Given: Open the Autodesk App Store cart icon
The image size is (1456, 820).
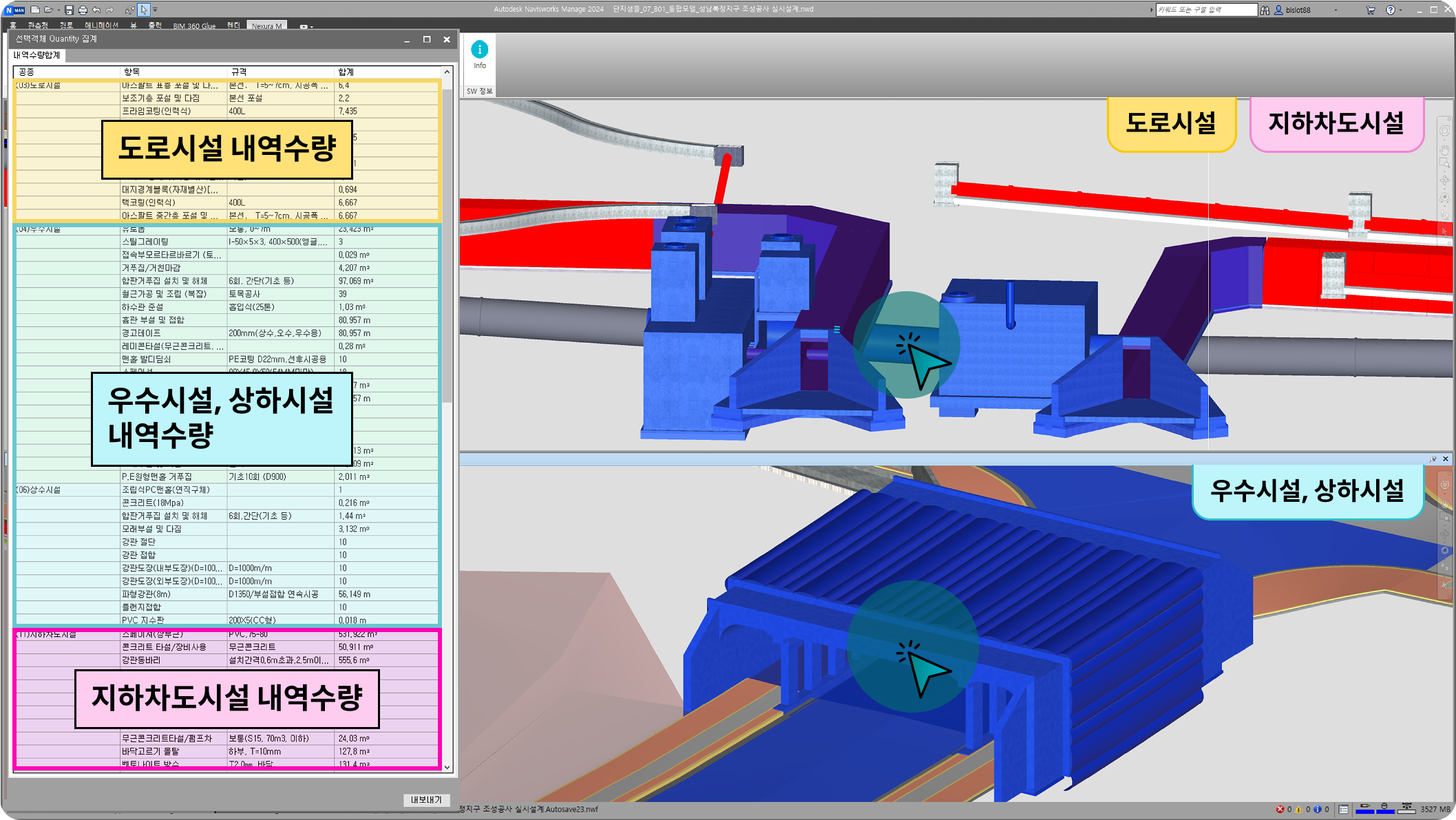Looking at the screenshot, I should [1371, 10].
